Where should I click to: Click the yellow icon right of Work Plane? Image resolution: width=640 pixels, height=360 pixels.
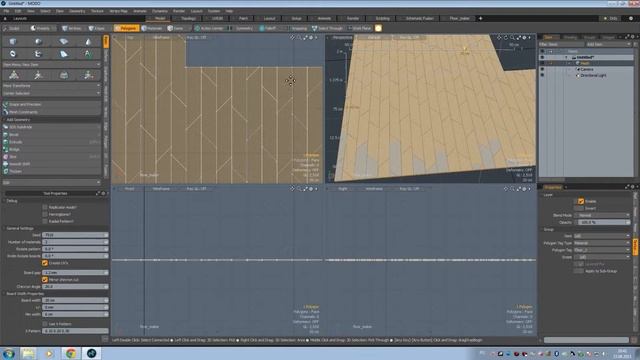[378, 28]
